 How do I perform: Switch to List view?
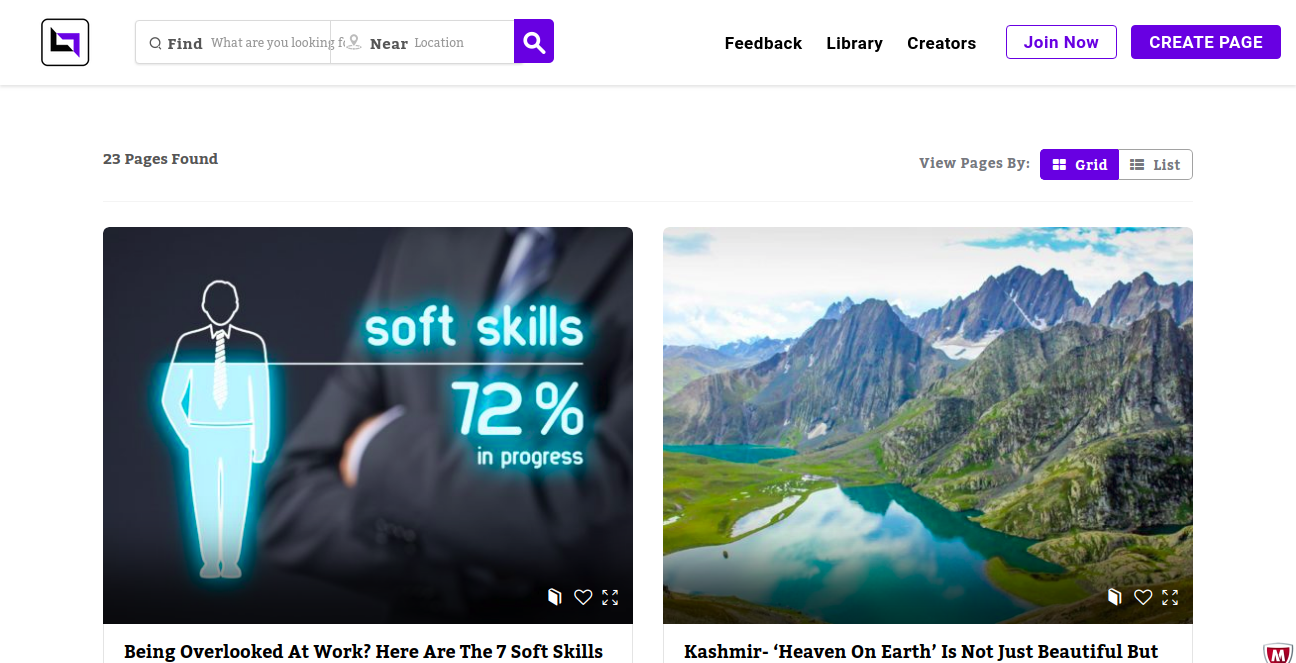1155,165
